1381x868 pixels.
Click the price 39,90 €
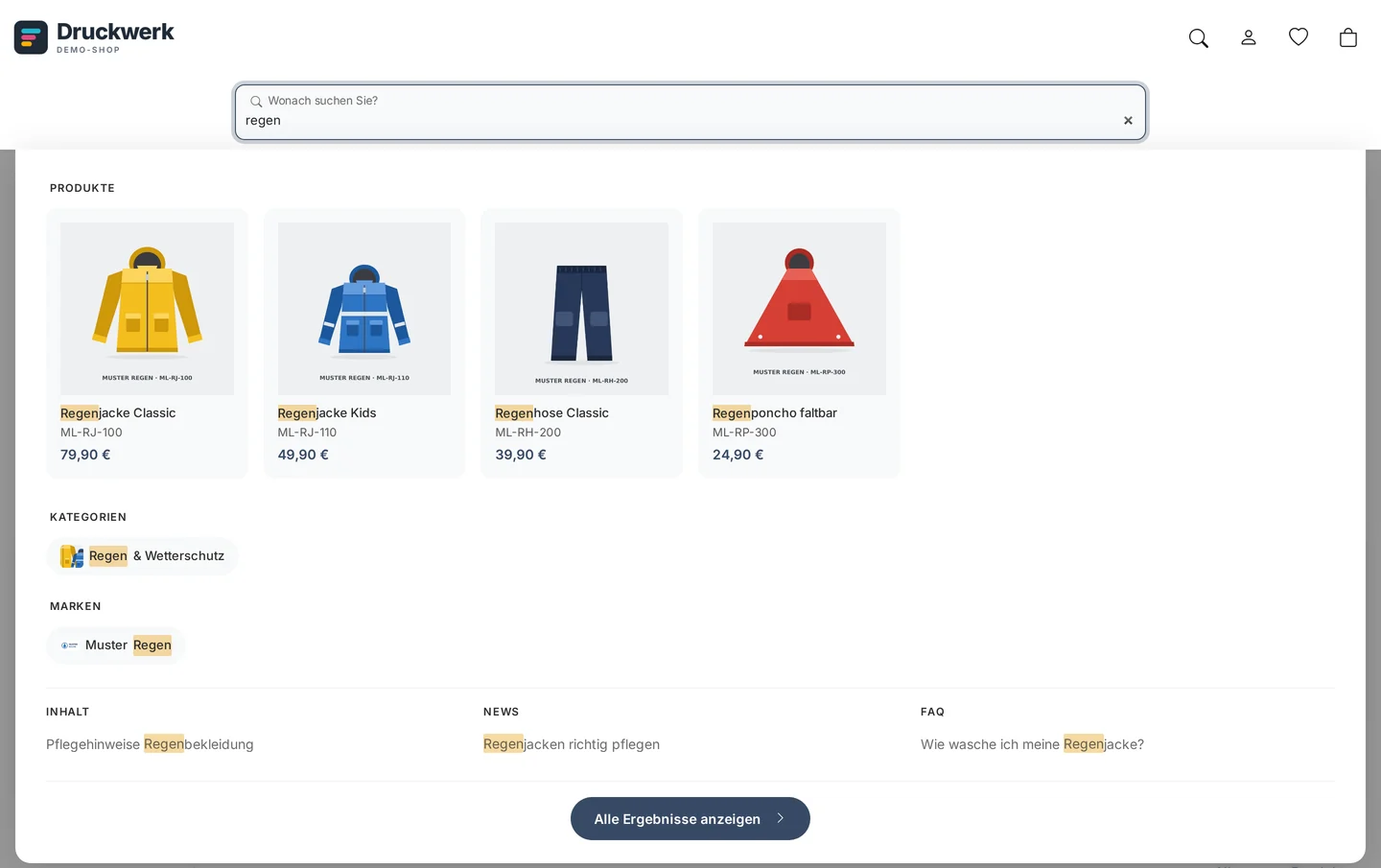[x=521, y=455]
